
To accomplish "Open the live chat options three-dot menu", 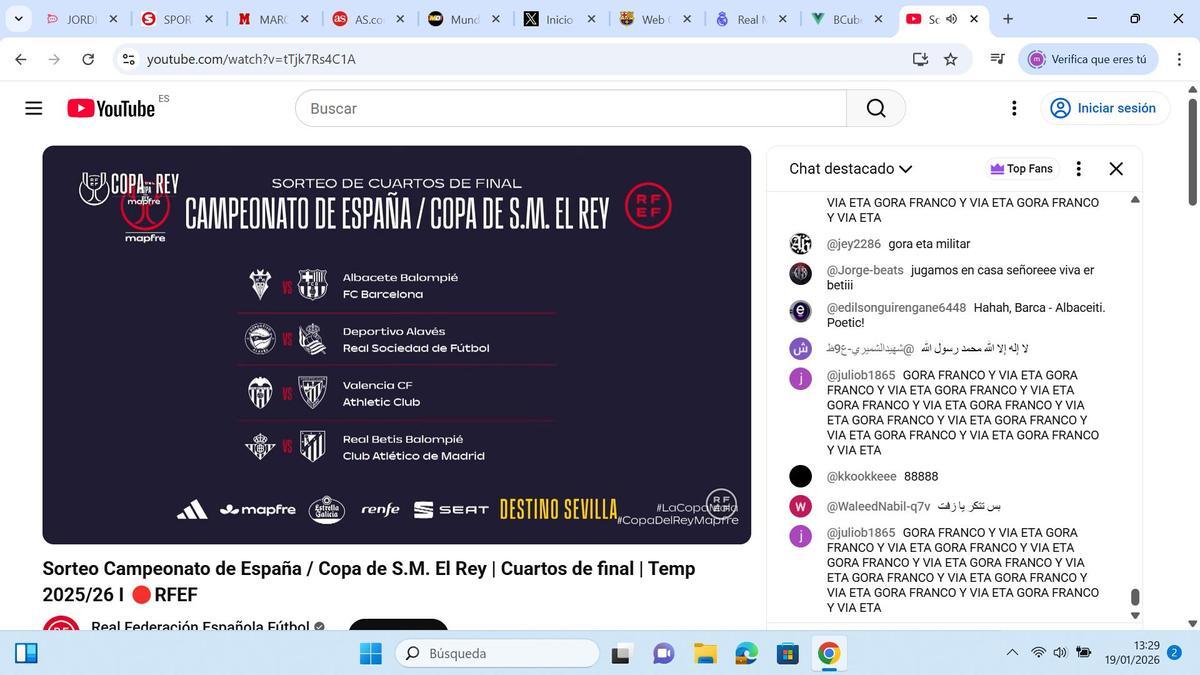I will [x=1079, y=168].
